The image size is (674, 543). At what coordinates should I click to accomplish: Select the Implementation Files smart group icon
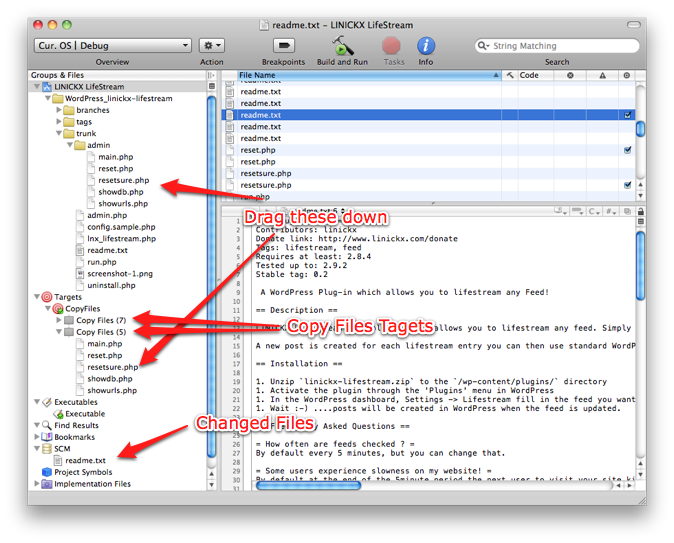(x=47, y=484)
